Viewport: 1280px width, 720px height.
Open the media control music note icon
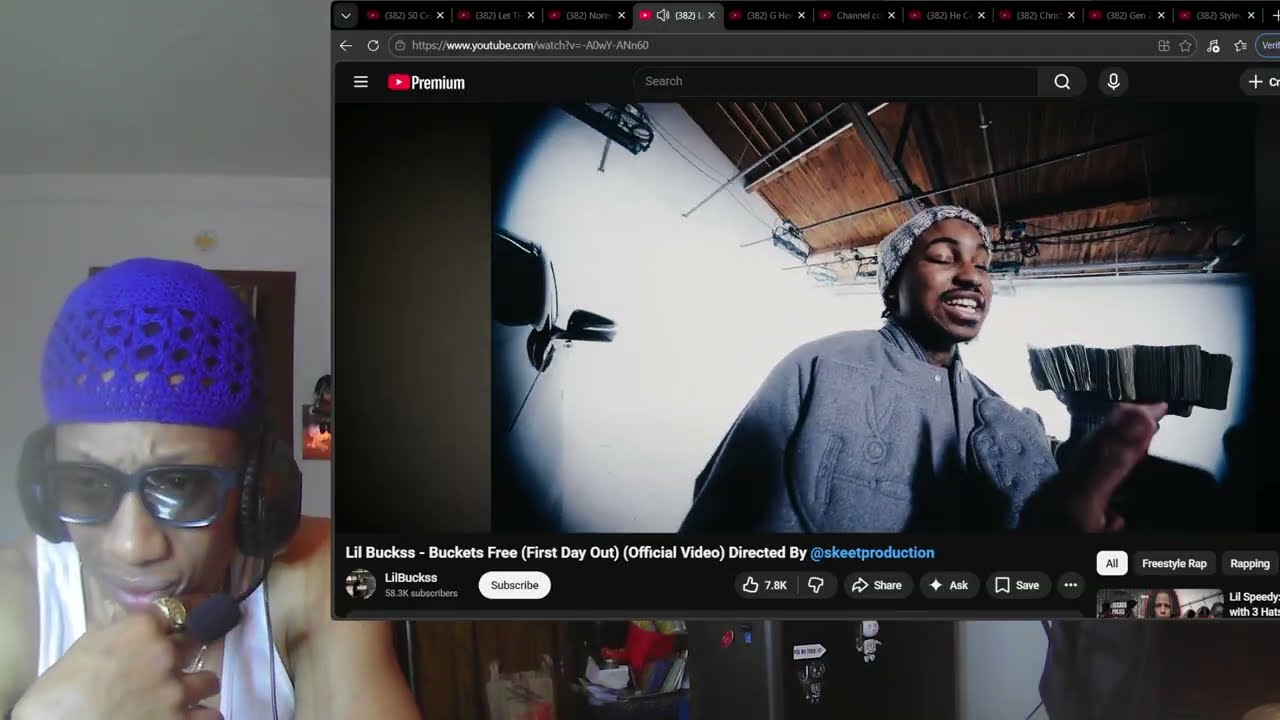click(x=1213, y=45)
